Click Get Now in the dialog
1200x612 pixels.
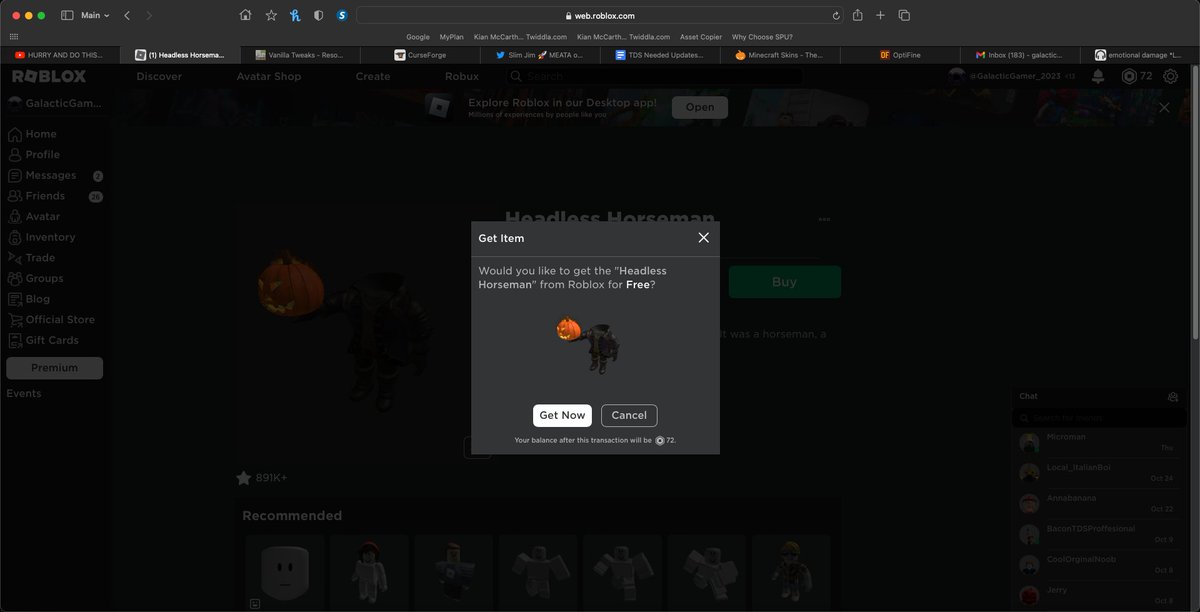pos(562,415)
